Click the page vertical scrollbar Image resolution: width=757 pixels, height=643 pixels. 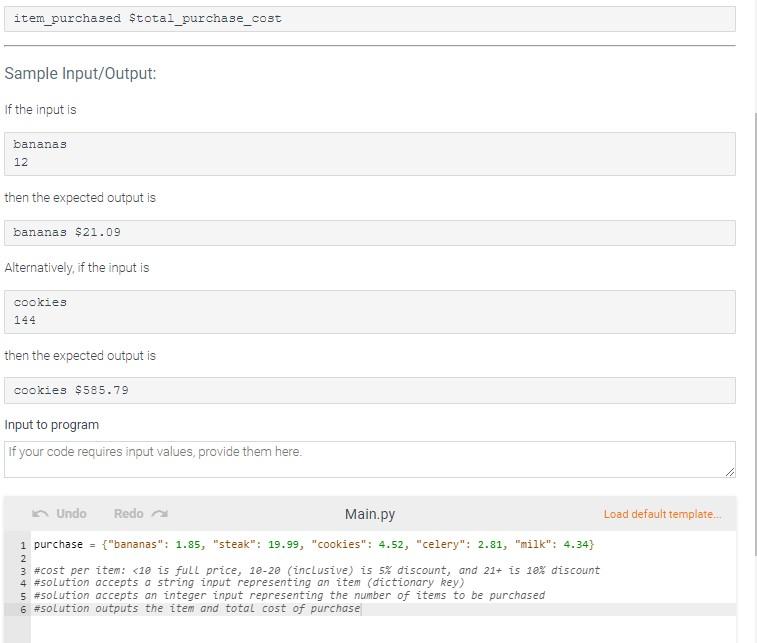pyautogui.click(x=755, y=333)
